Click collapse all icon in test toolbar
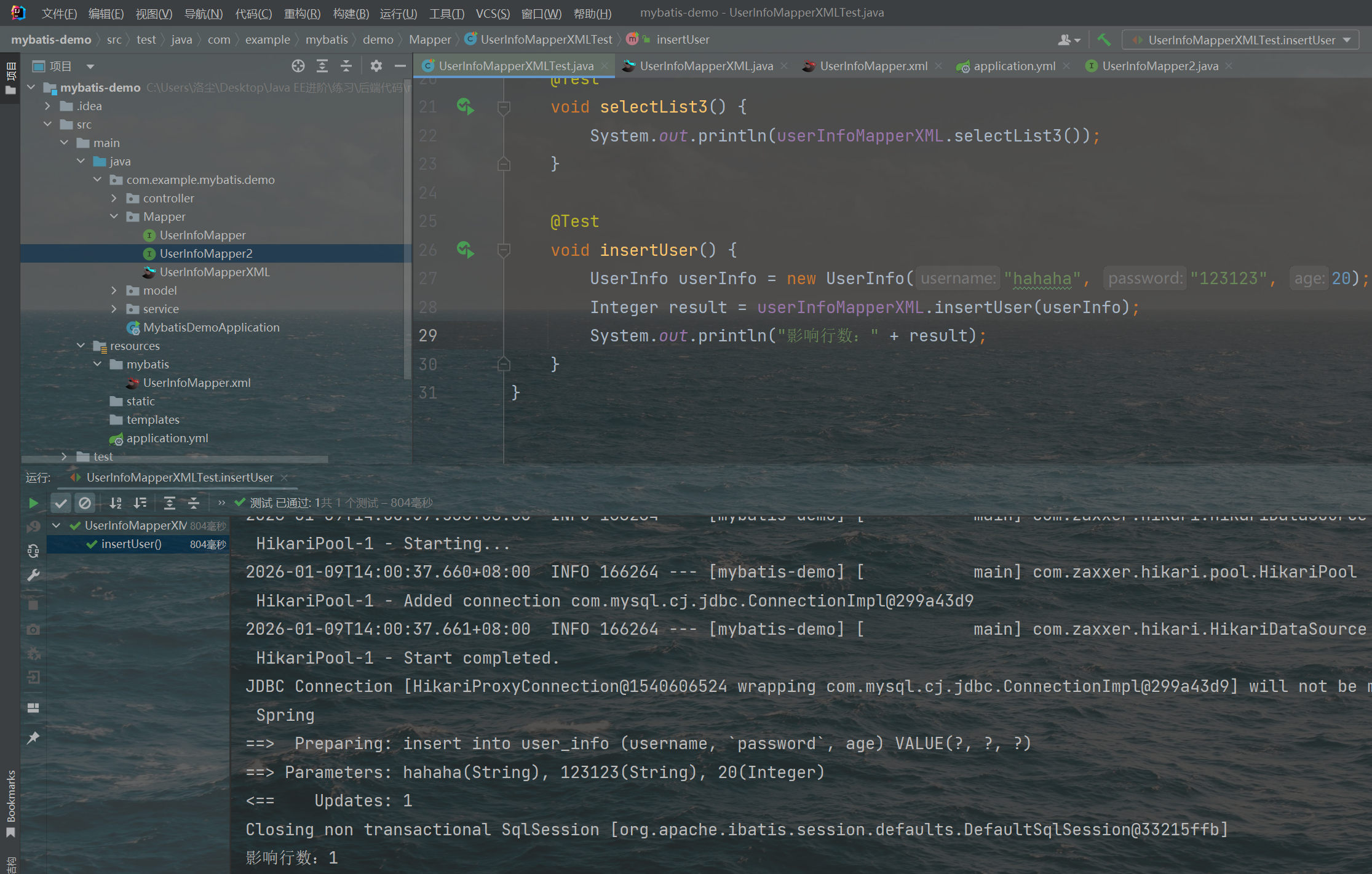 (x=194, y=503)
